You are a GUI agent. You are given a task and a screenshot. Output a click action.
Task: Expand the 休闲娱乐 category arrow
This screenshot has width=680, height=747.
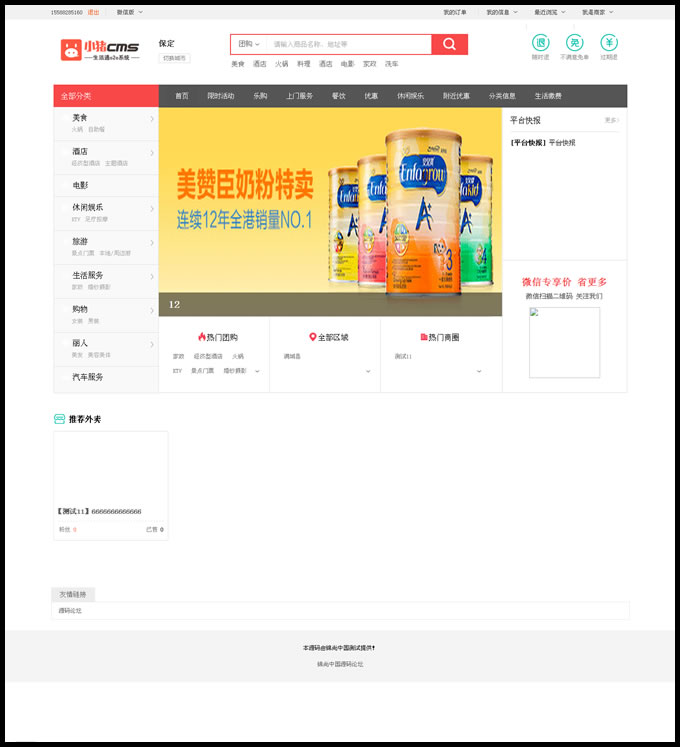tap(152, 209)
